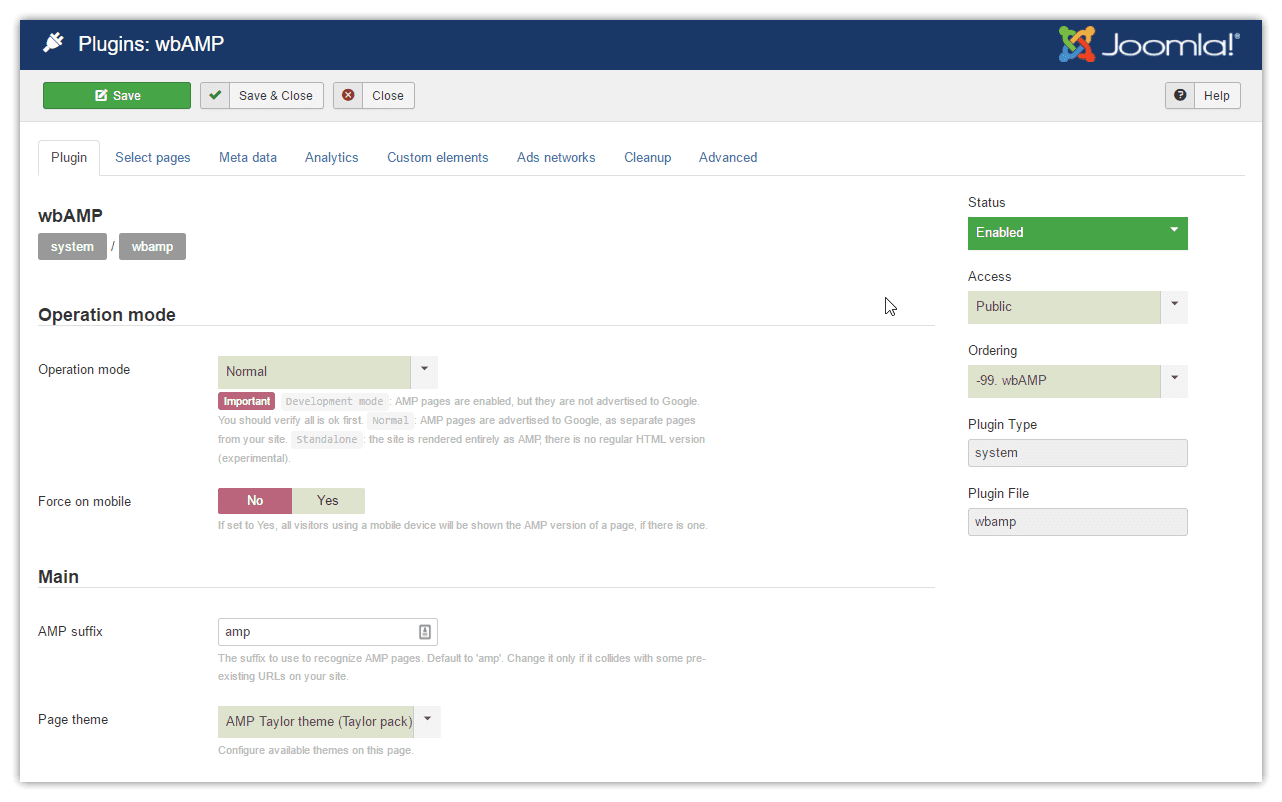Select the Plugin tab
Image resolution: width=1282 pixels, height=802 pixels.
click(x=69, y=158)
